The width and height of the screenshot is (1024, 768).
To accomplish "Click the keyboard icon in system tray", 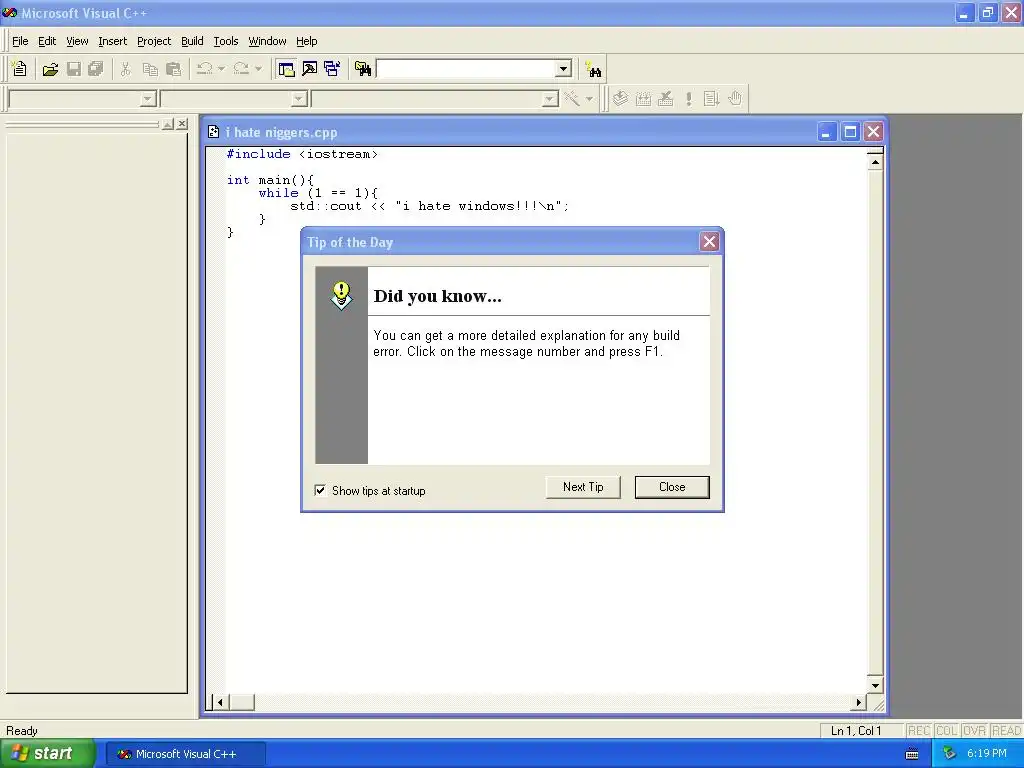I will coord(912,754).
